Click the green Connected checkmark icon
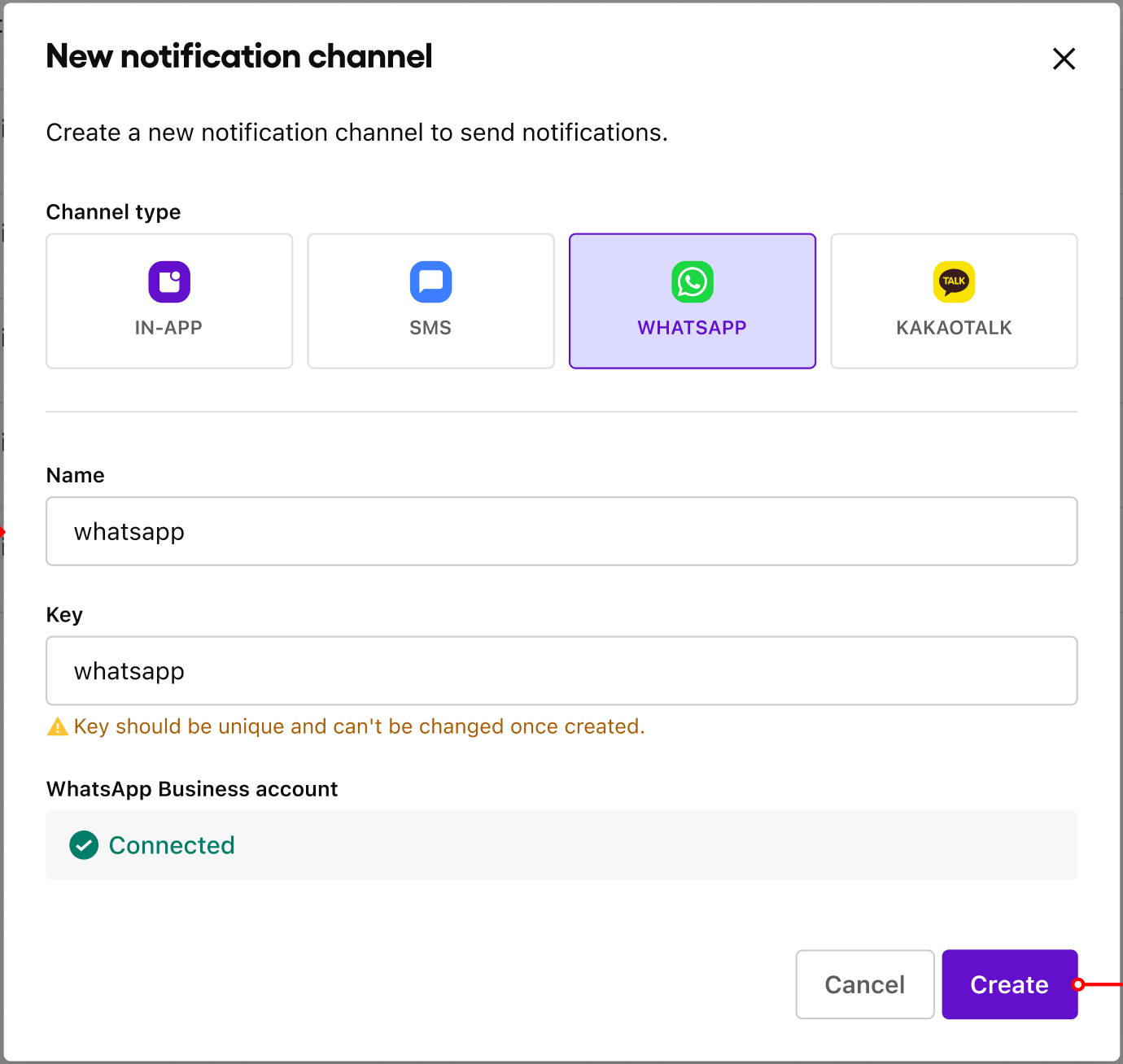Viewport: 1123px width, 1064px height. [x=84, y=845]
